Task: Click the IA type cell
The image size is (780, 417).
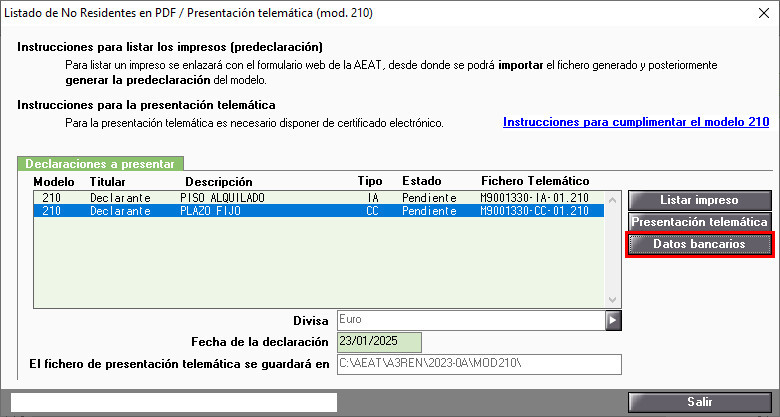Action: (x=373, y=198)
